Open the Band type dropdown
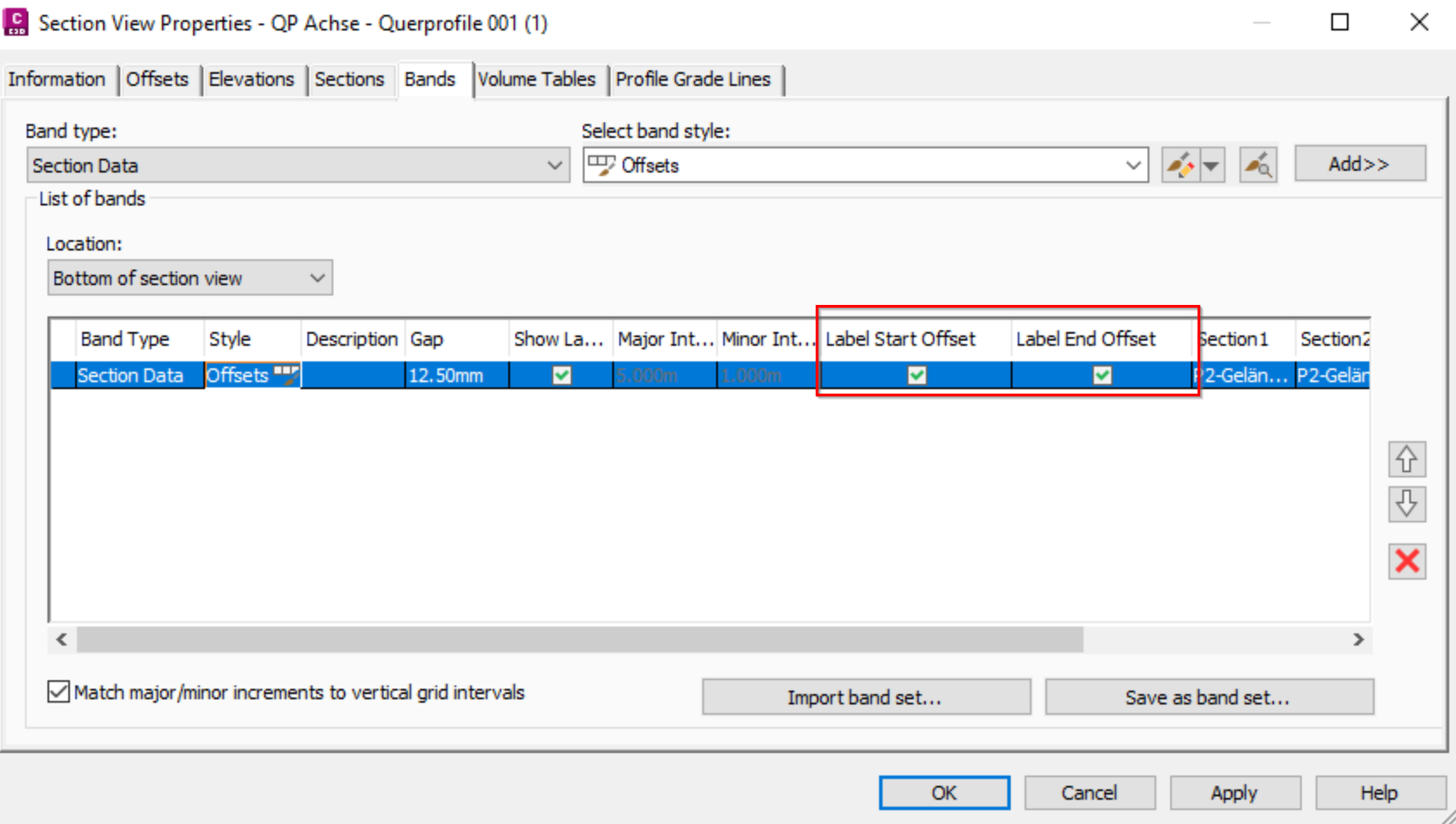This screenshot has width=1456, height=824. [x=554, y=166]
